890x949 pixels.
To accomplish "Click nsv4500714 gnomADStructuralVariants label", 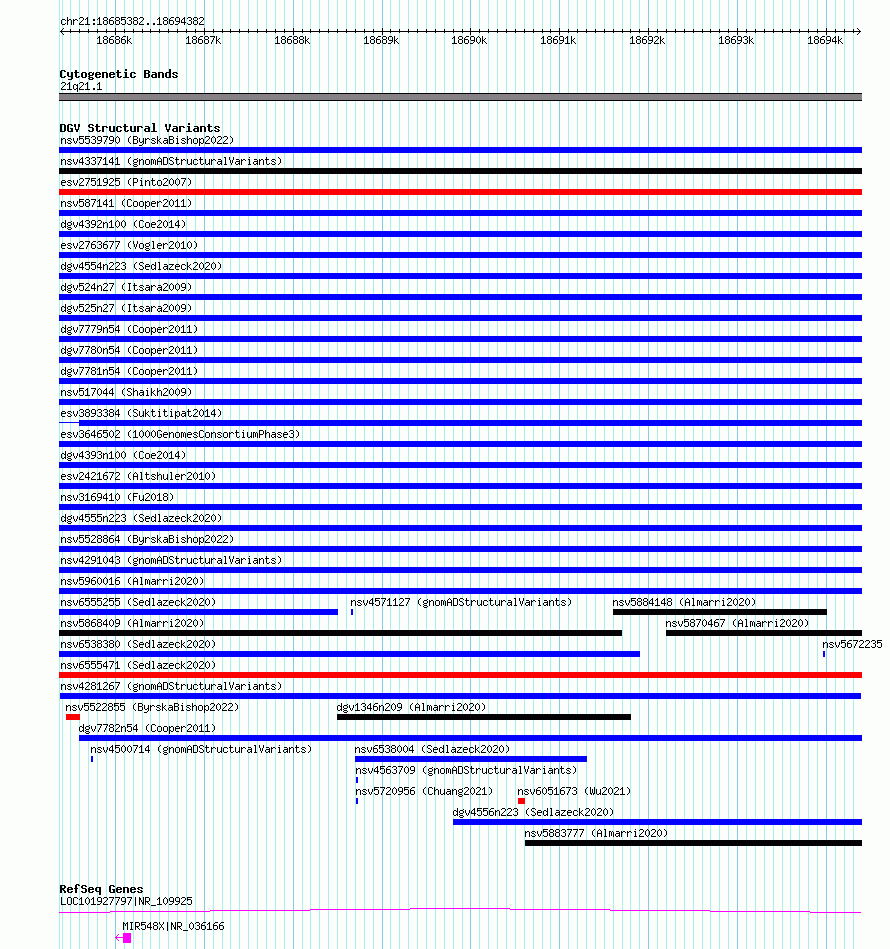I will 201,749.
